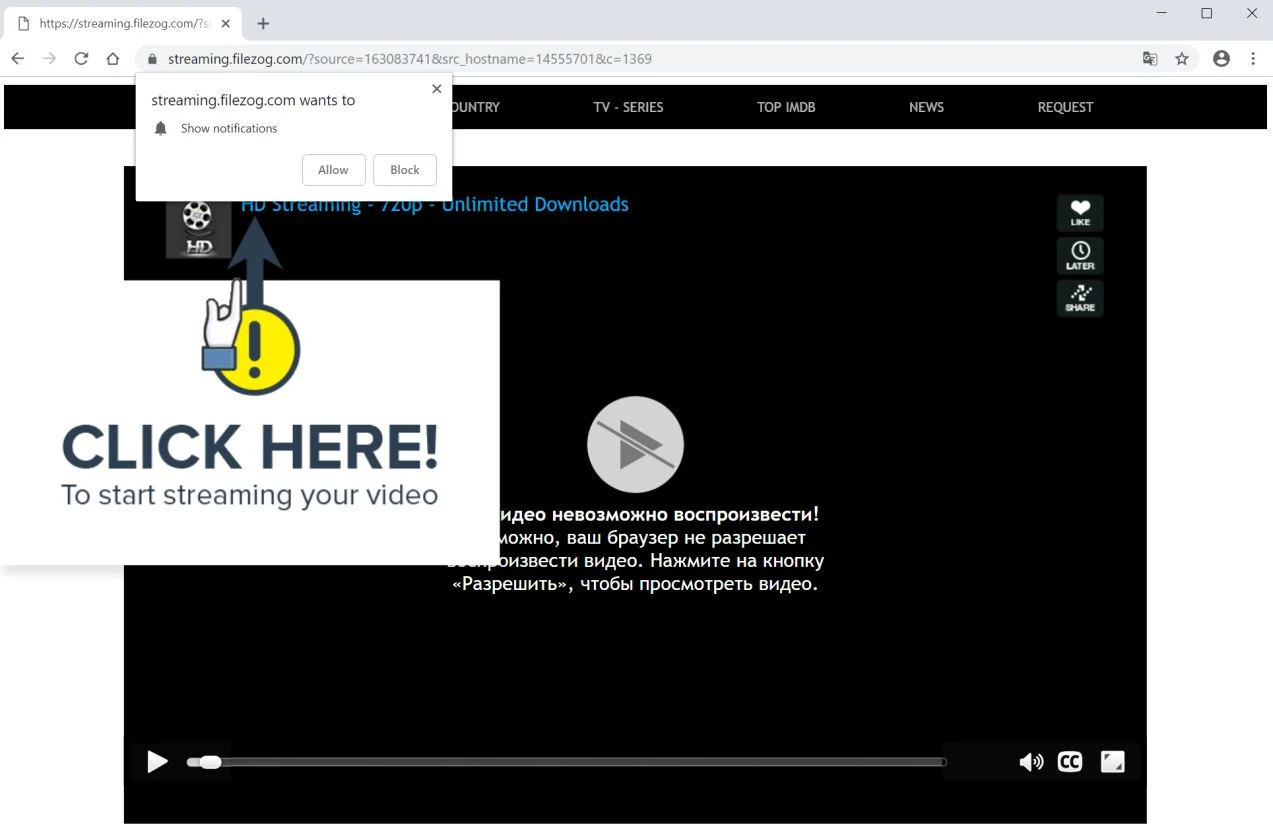Click the "To start streaming your video" text
The height and width of the screenshot is (827, 1273).
point(249,495)
